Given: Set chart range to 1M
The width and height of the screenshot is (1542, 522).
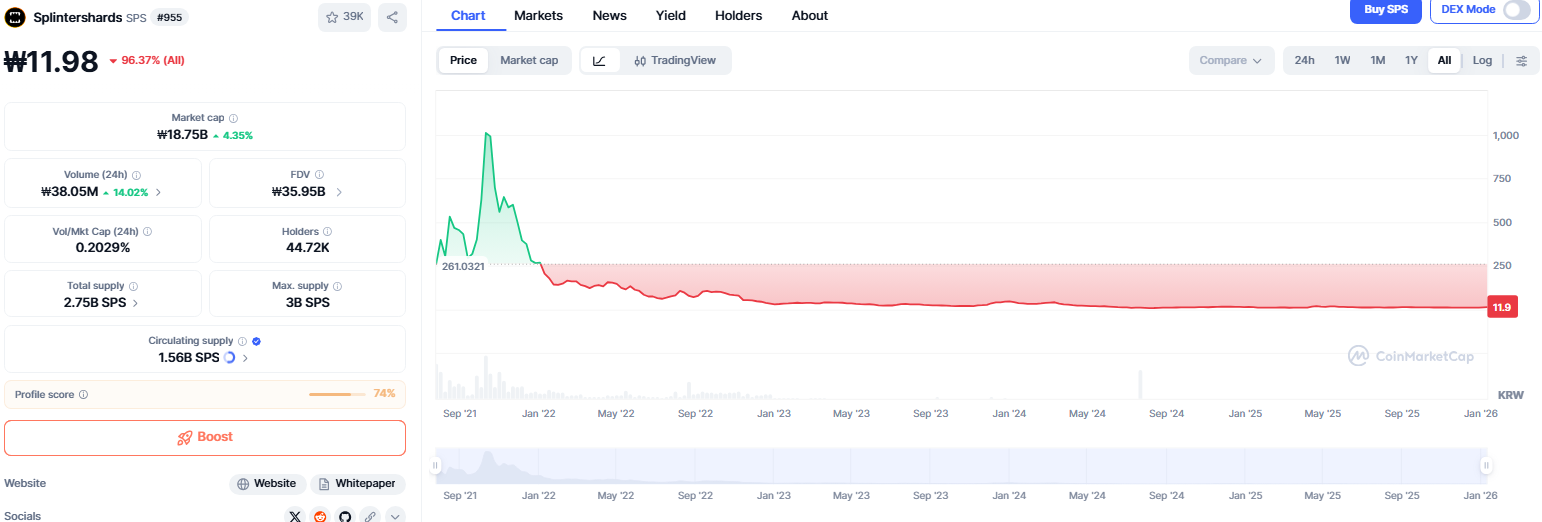Looking at the screenshot, I should coord(1377,60).
